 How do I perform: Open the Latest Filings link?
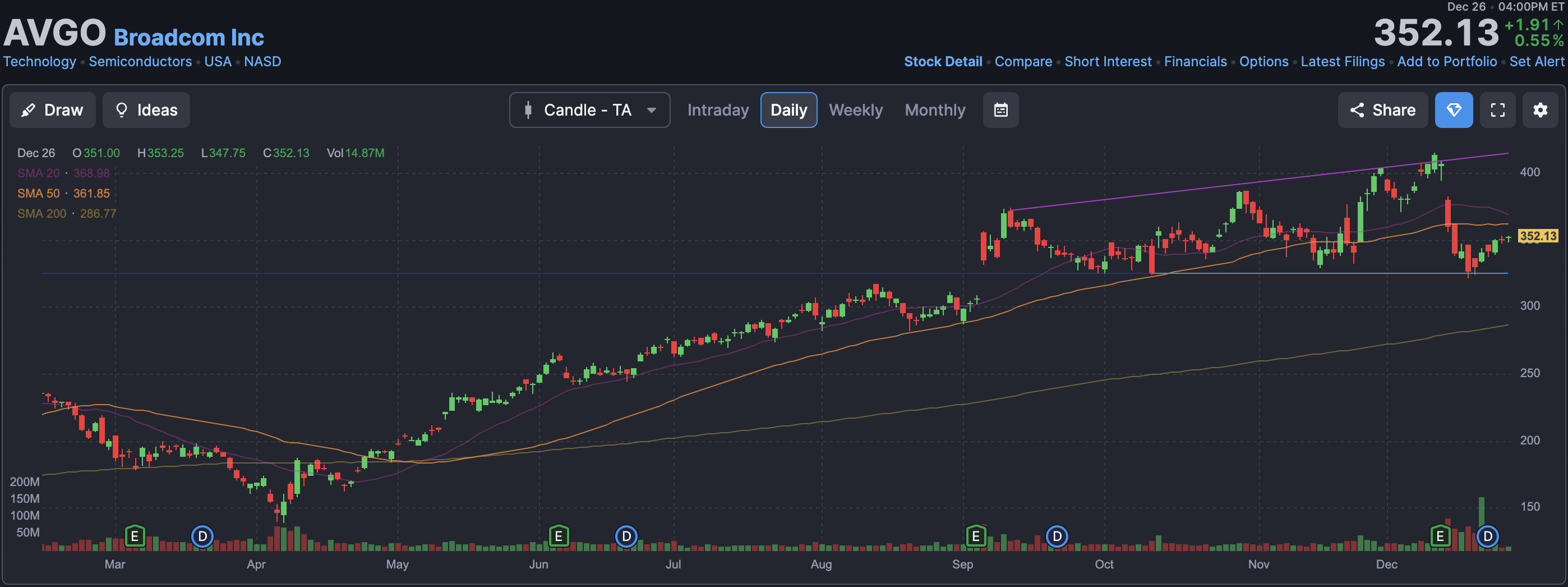(x=1342, y=62)
